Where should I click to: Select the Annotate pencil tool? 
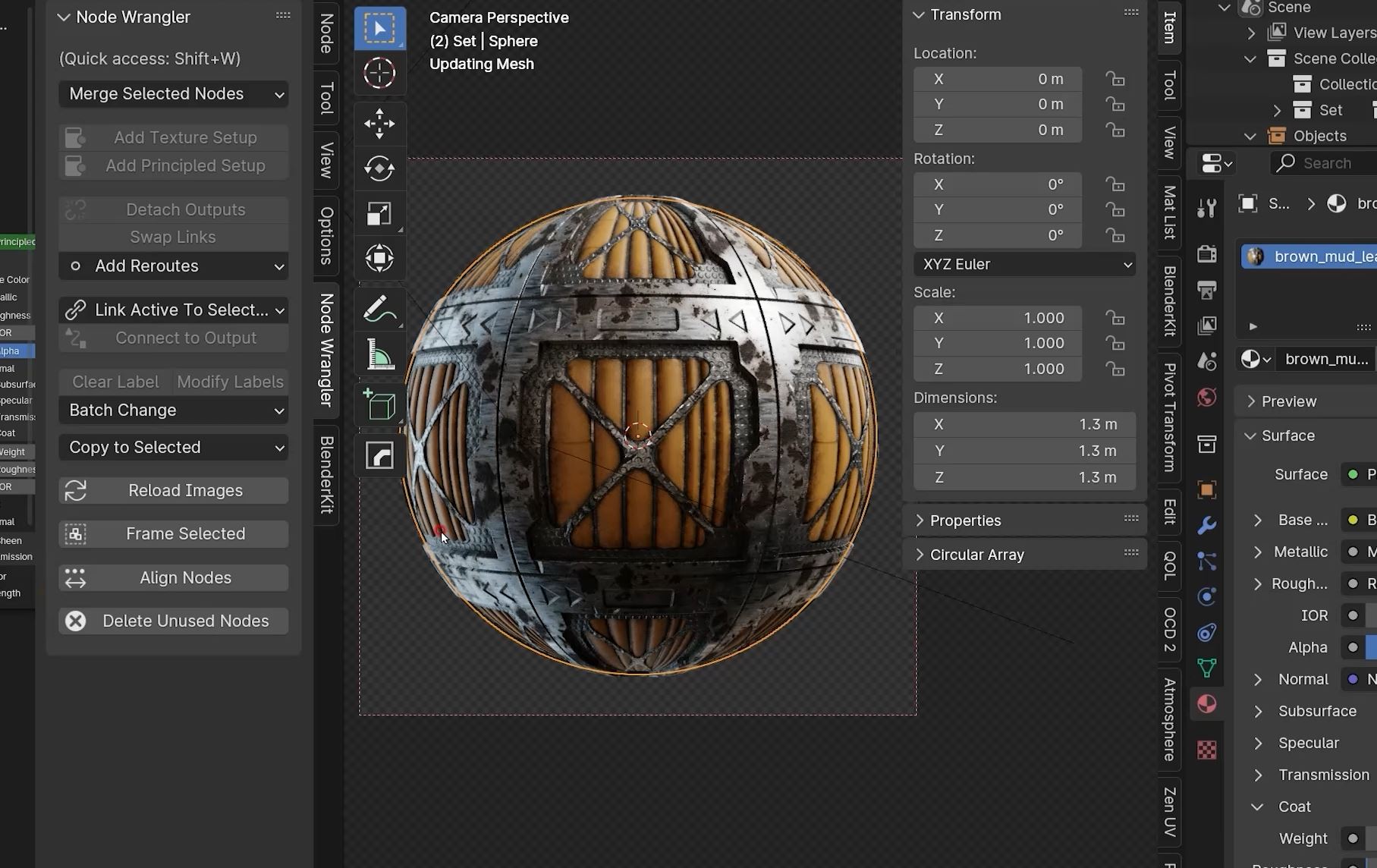tap(379, 310)
